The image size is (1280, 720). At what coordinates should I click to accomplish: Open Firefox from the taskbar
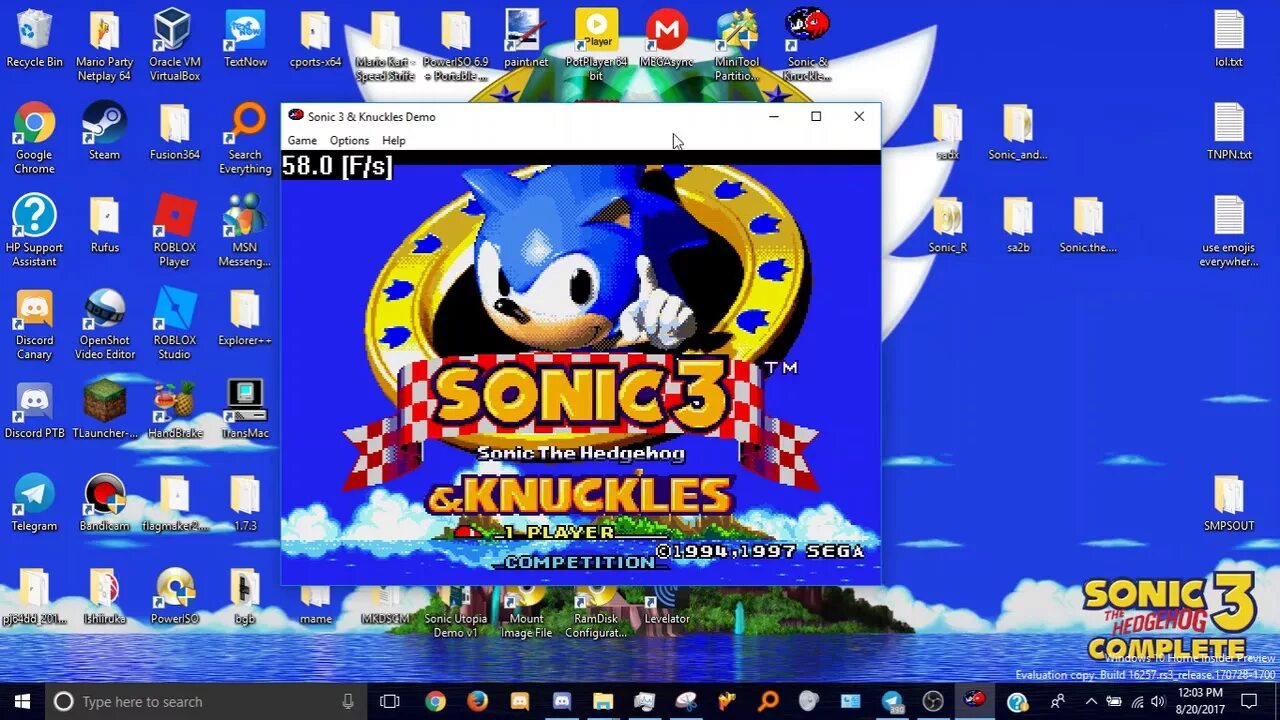click(x=477, y=701)
